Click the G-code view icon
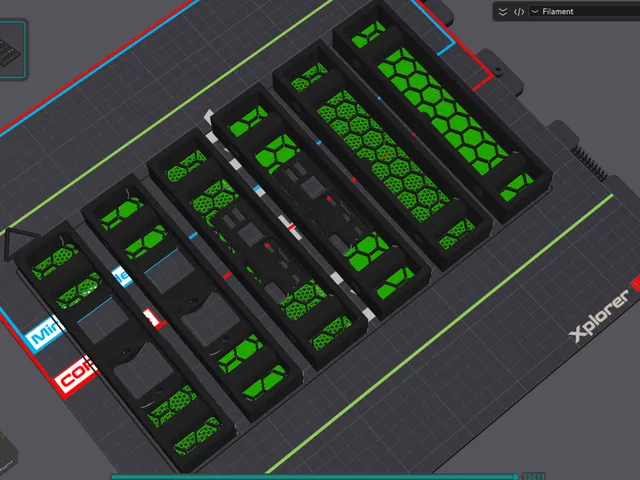This screenshot has width=640, height=480. click(519, 12)
